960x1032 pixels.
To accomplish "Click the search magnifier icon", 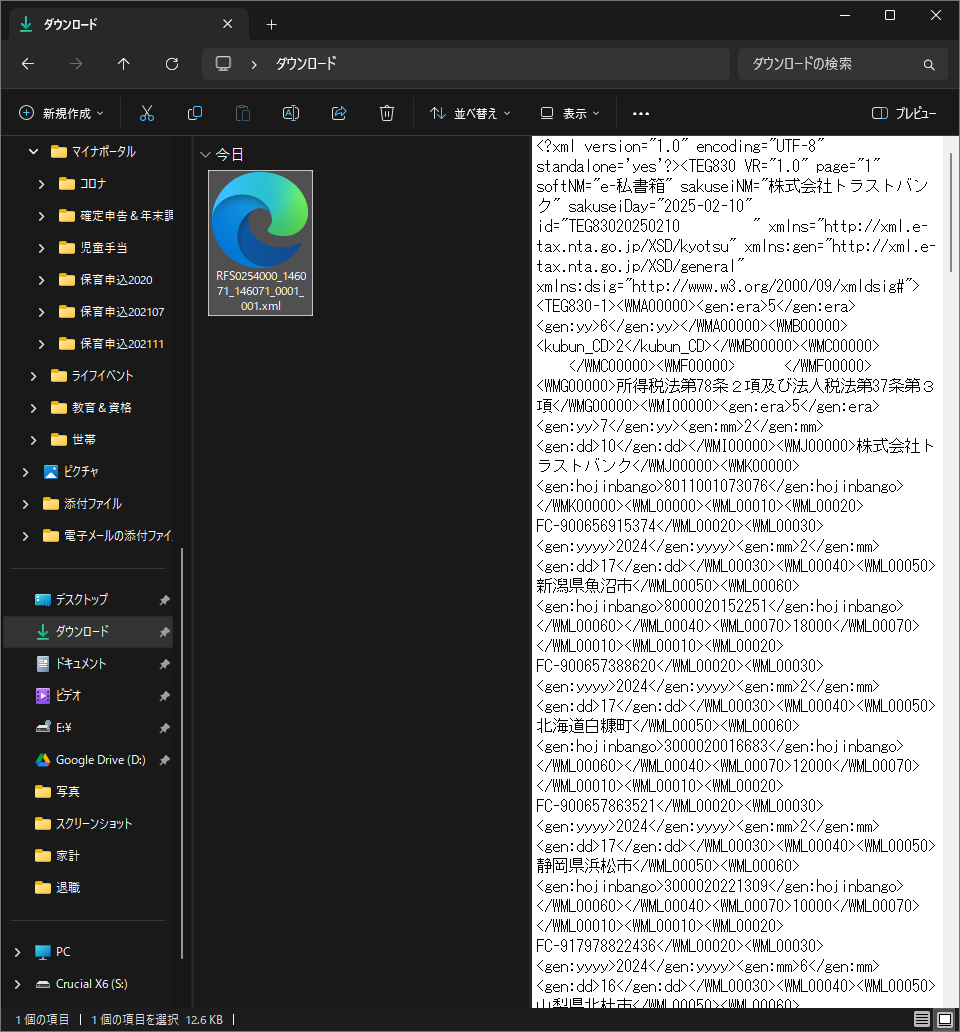I will (x=929, y=64).
